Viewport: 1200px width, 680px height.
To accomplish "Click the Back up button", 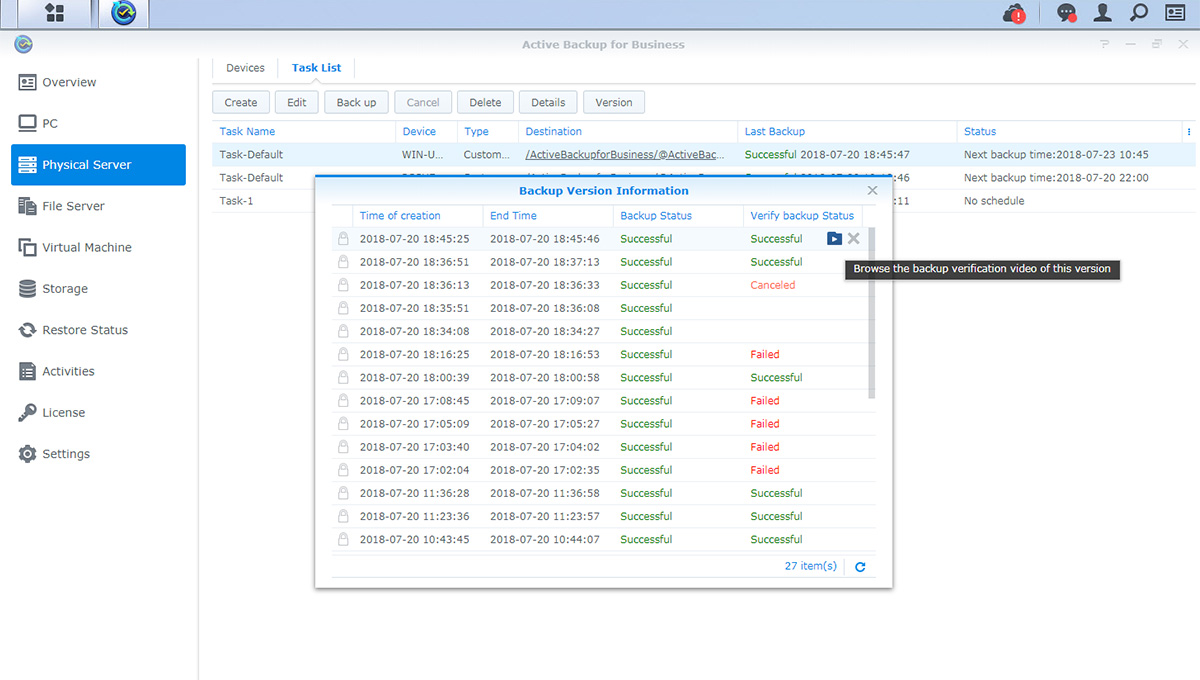I will pos(356,102).
